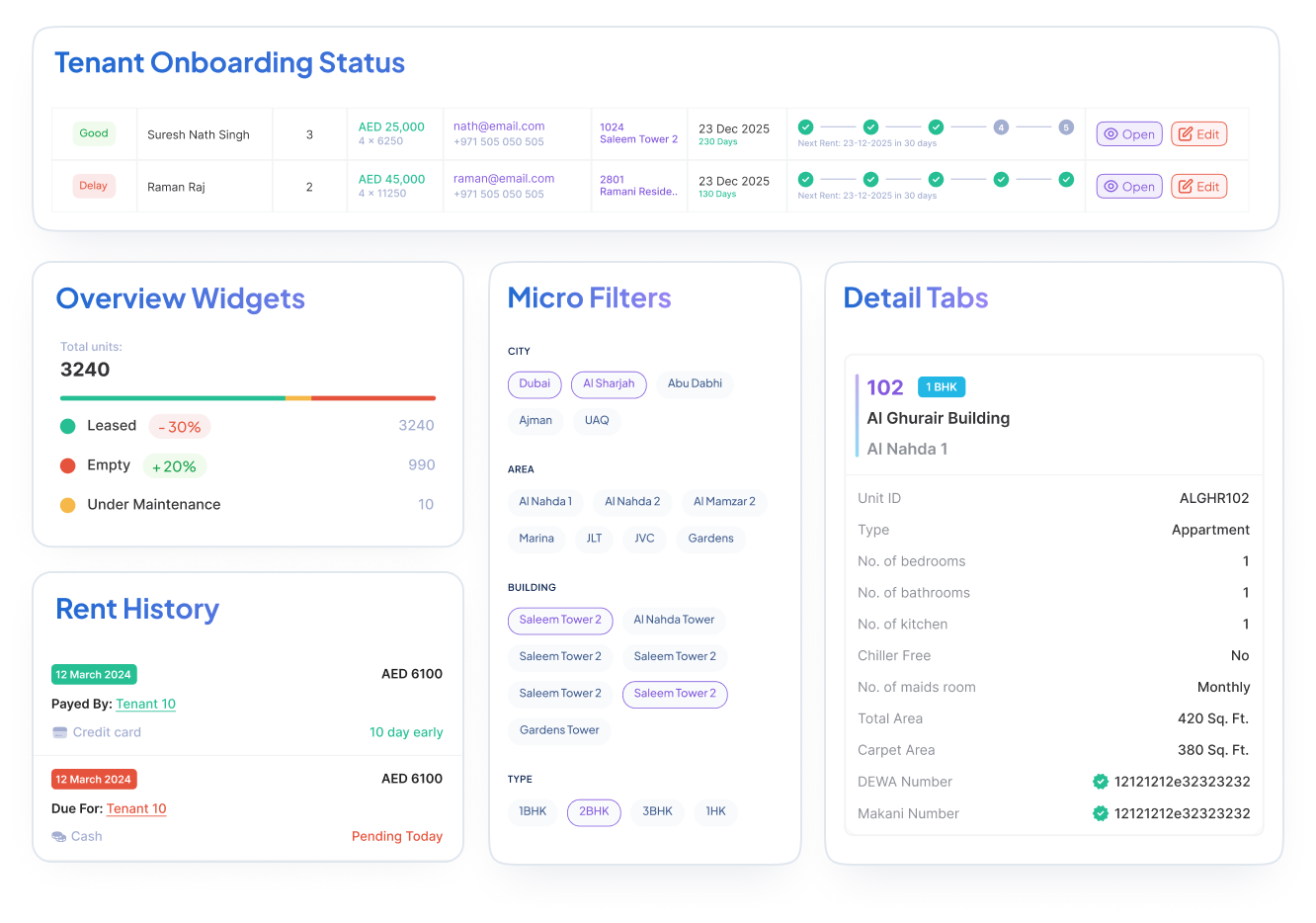Image resolution: width=1316 pixels, height=923 pixels.
Task: Enable the Abu Dabhi city filter
Action: click(695, 384)
